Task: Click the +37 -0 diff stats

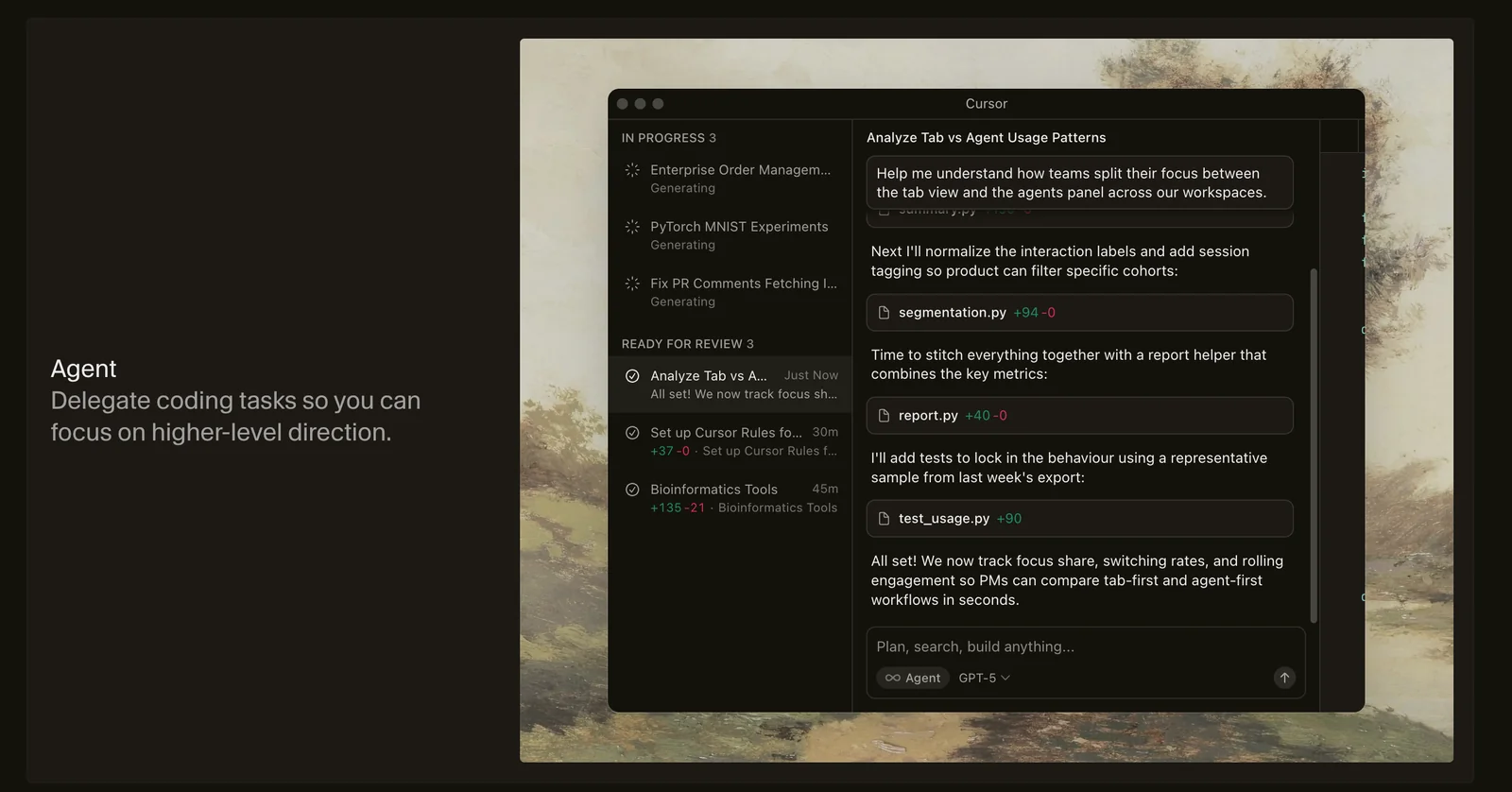Action: pos(670,451)
